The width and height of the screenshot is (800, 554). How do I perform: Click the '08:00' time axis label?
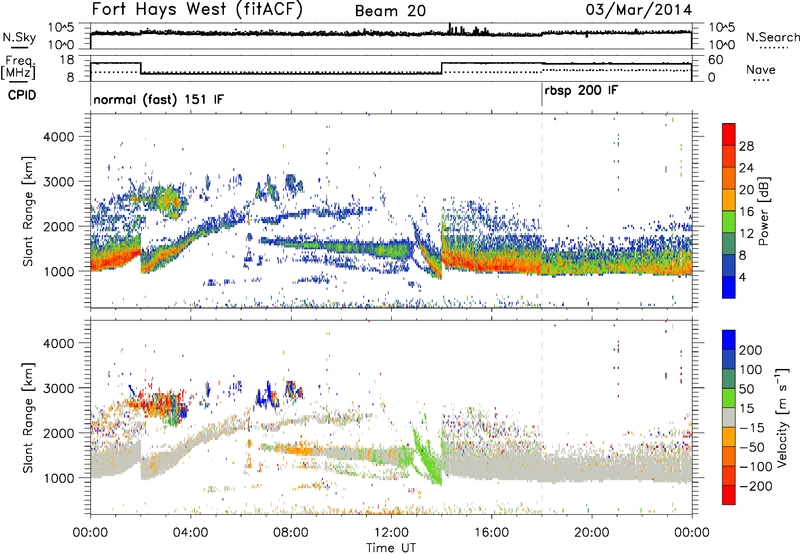pyautogui.click(x=291, y=533)
